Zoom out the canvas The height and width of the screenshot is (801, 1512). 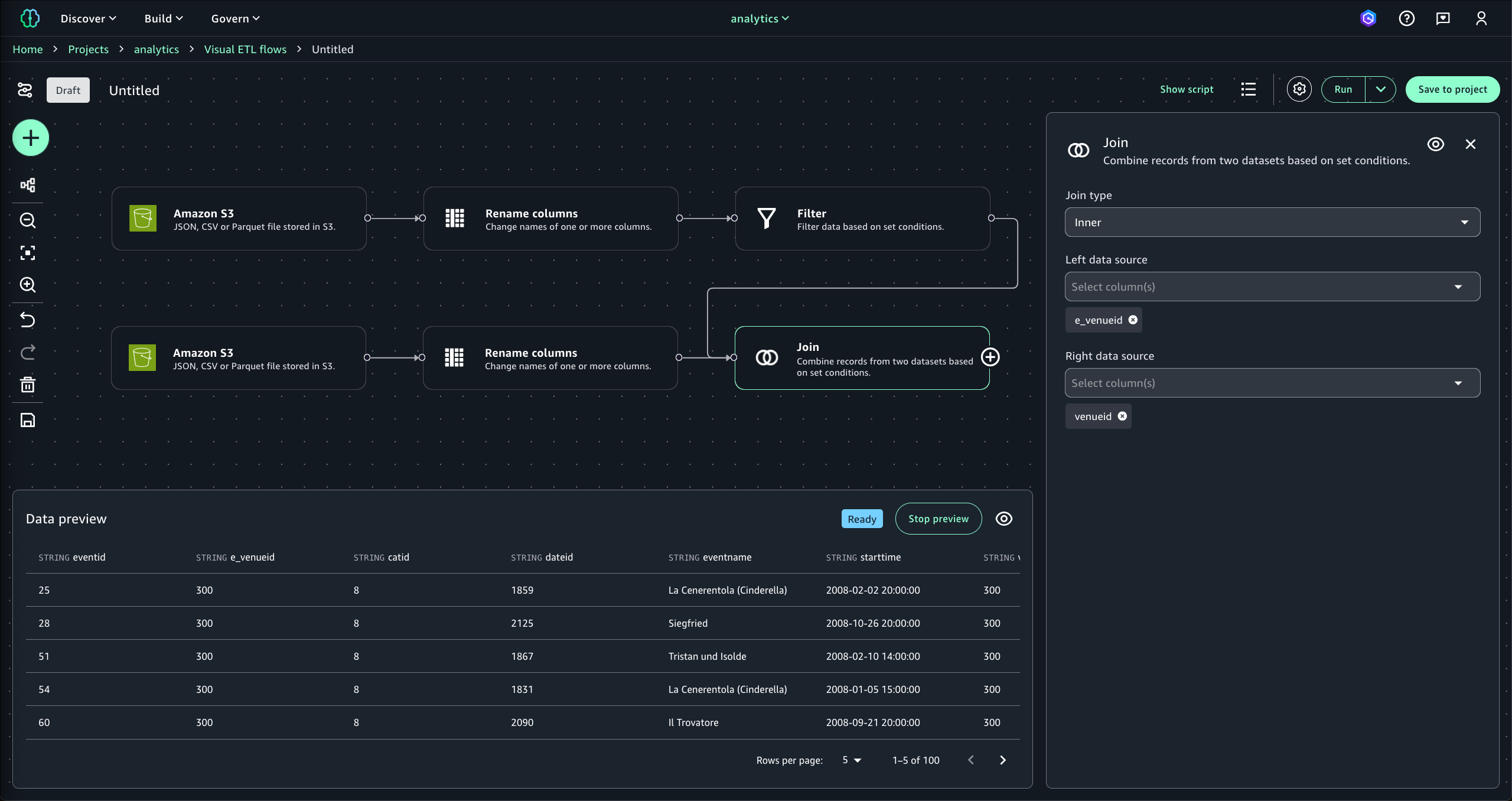click(x=28, y=220)
